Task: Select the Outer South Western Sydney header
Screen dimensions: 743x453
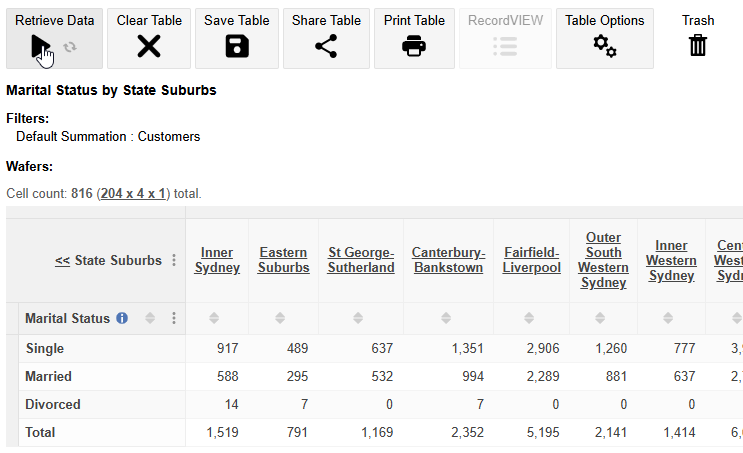Action: click(603, 260)
